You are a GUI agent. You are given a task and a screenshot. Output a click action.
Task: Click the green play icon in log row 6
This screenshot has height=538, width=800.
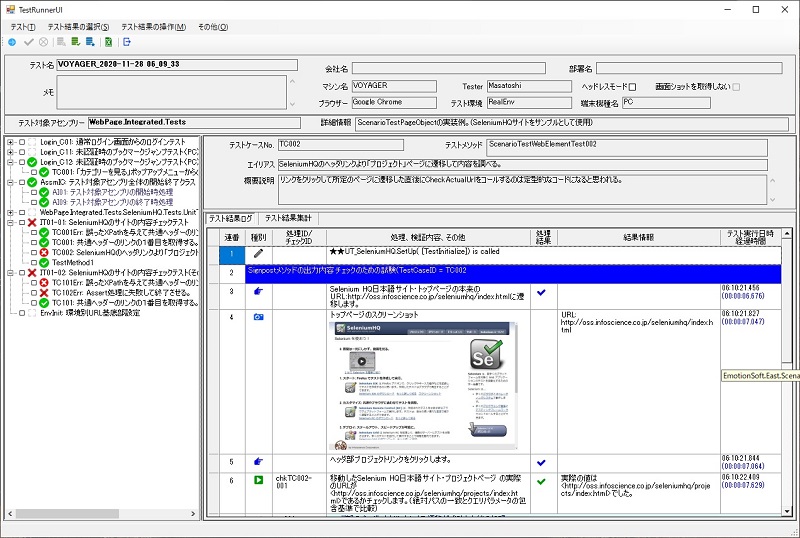(x=258, y=480)
